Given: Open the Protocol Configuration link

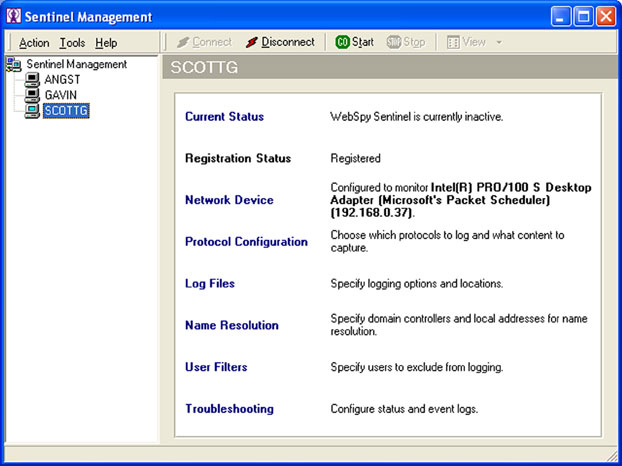Looking at the screenshot, I should (246, 242).
